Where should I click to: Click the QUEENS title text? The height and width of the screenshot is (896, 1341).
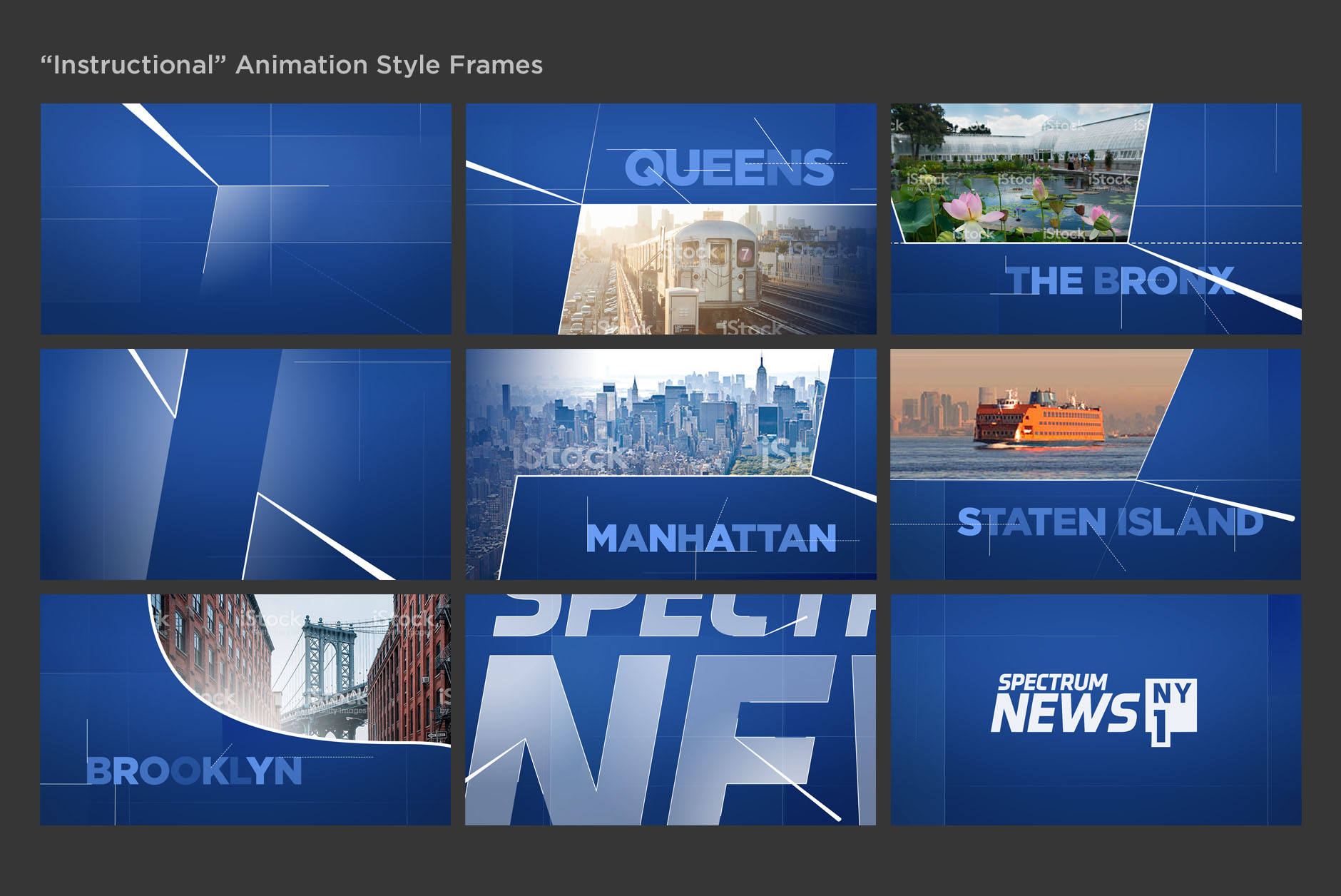(x=730, y=168)
